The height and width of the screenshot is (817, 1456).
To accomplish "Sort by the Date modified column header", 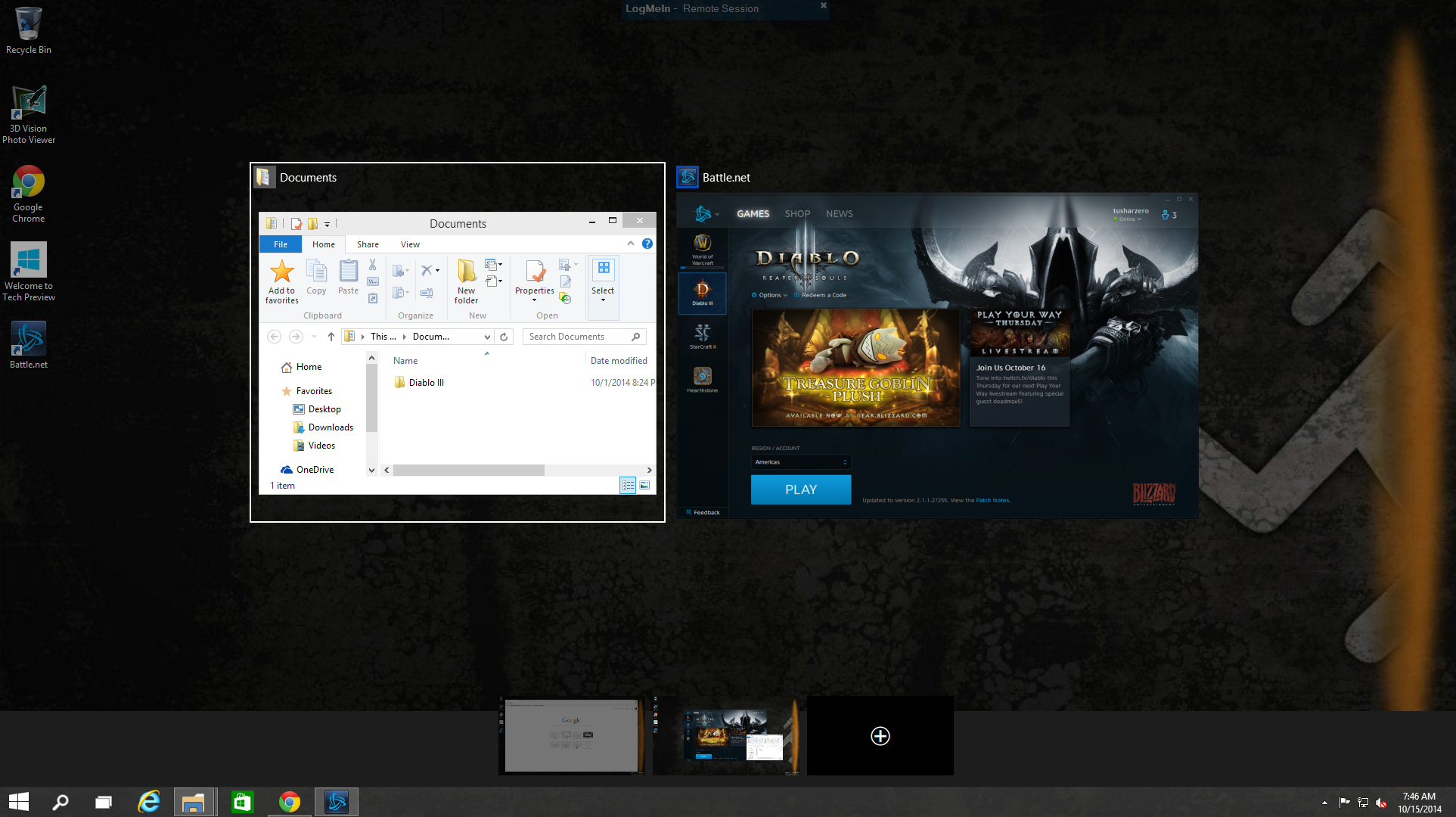I will [619, 361].
